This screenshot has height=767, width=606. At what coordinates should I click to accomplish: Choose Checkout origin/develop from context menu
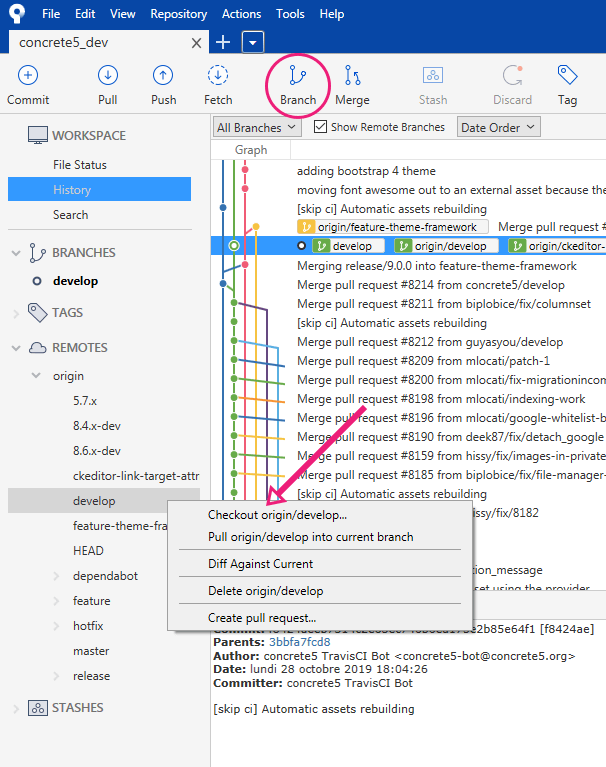pos(277,515)
